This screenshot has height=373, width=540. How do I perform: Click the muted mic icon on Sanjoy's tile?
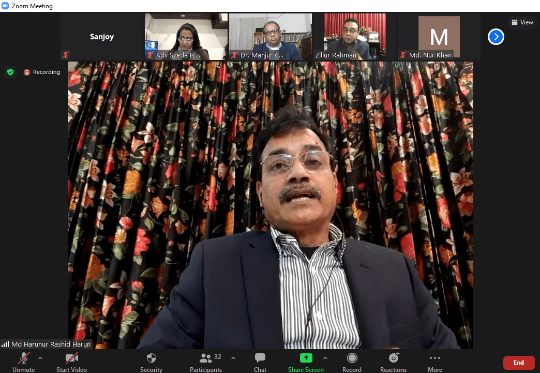65,55
